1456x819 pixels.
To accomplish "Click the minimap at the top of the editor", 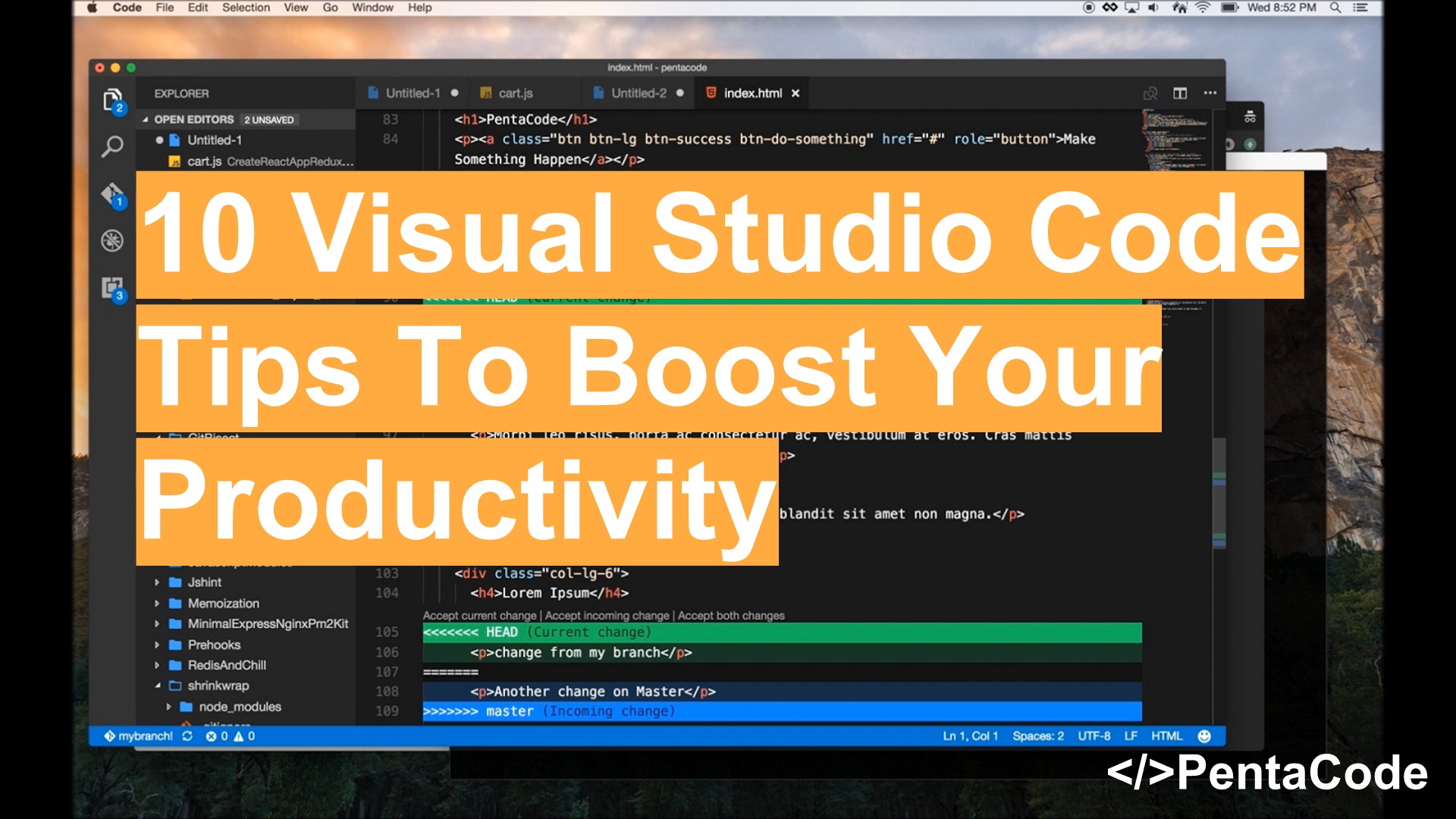I will coord(1175,140).
